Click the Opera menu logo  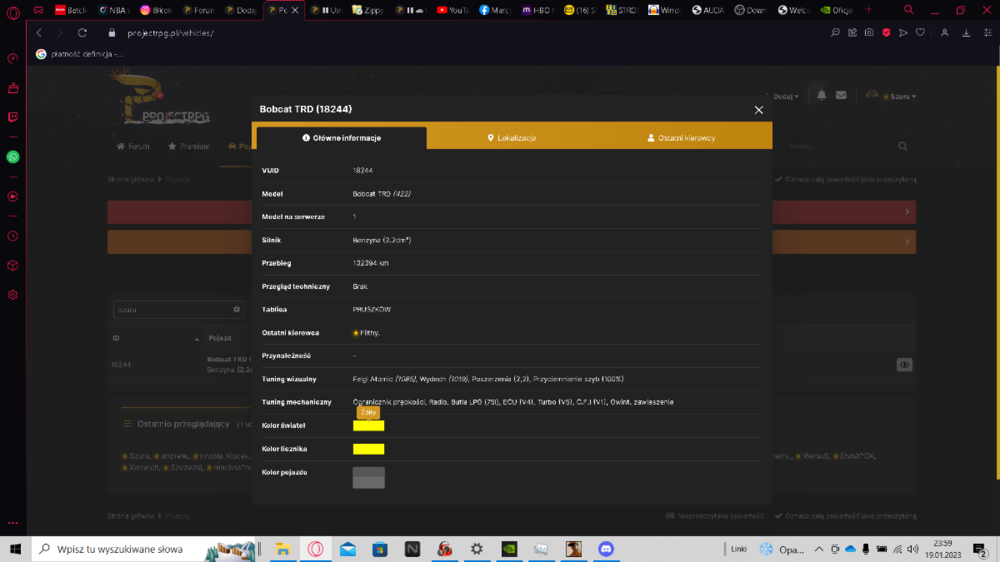coord(13,11)
